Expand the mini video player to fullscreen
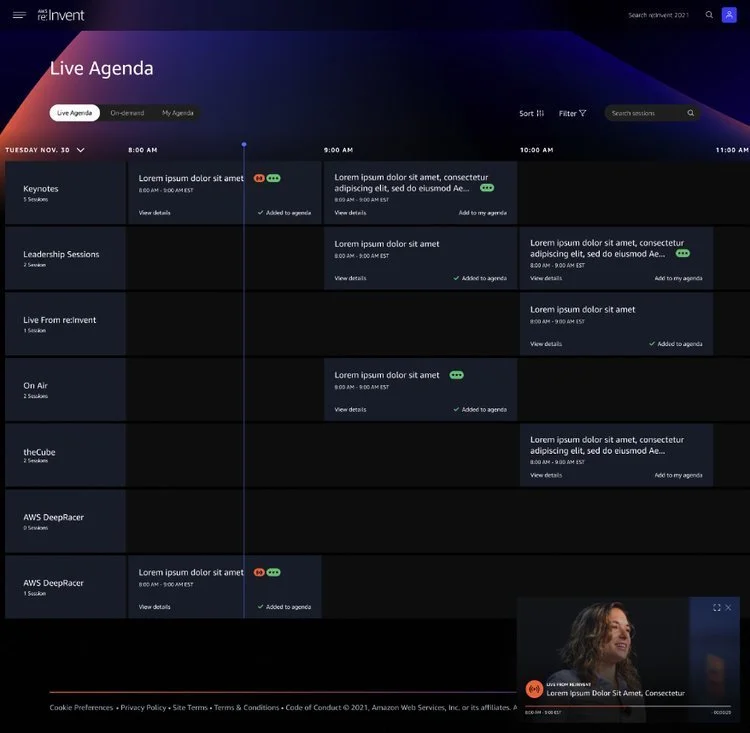This screenshot has width=750, height=733. click(717, 607)
